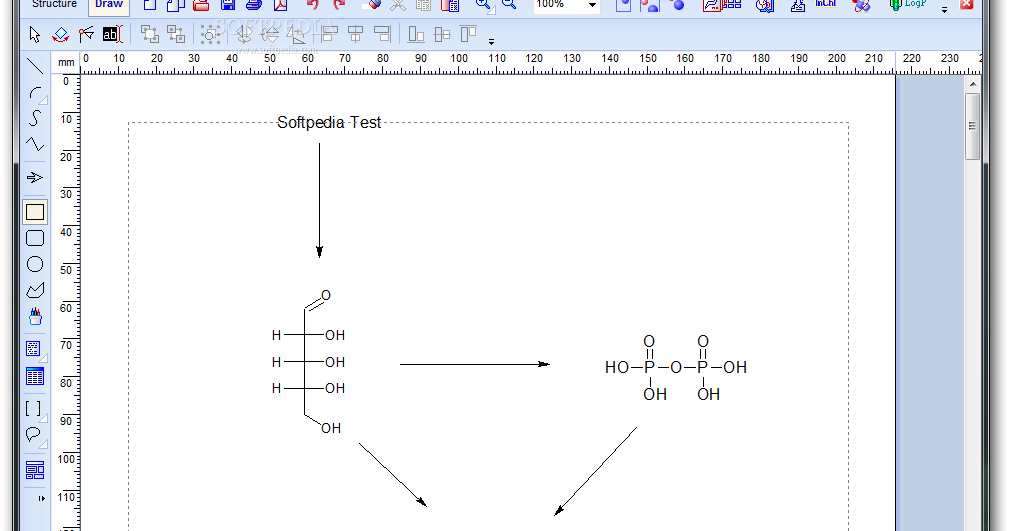The height and width of the screenshot is (531, 1010).
Task: Flip object top to bottom
Action: click(270, 34)
